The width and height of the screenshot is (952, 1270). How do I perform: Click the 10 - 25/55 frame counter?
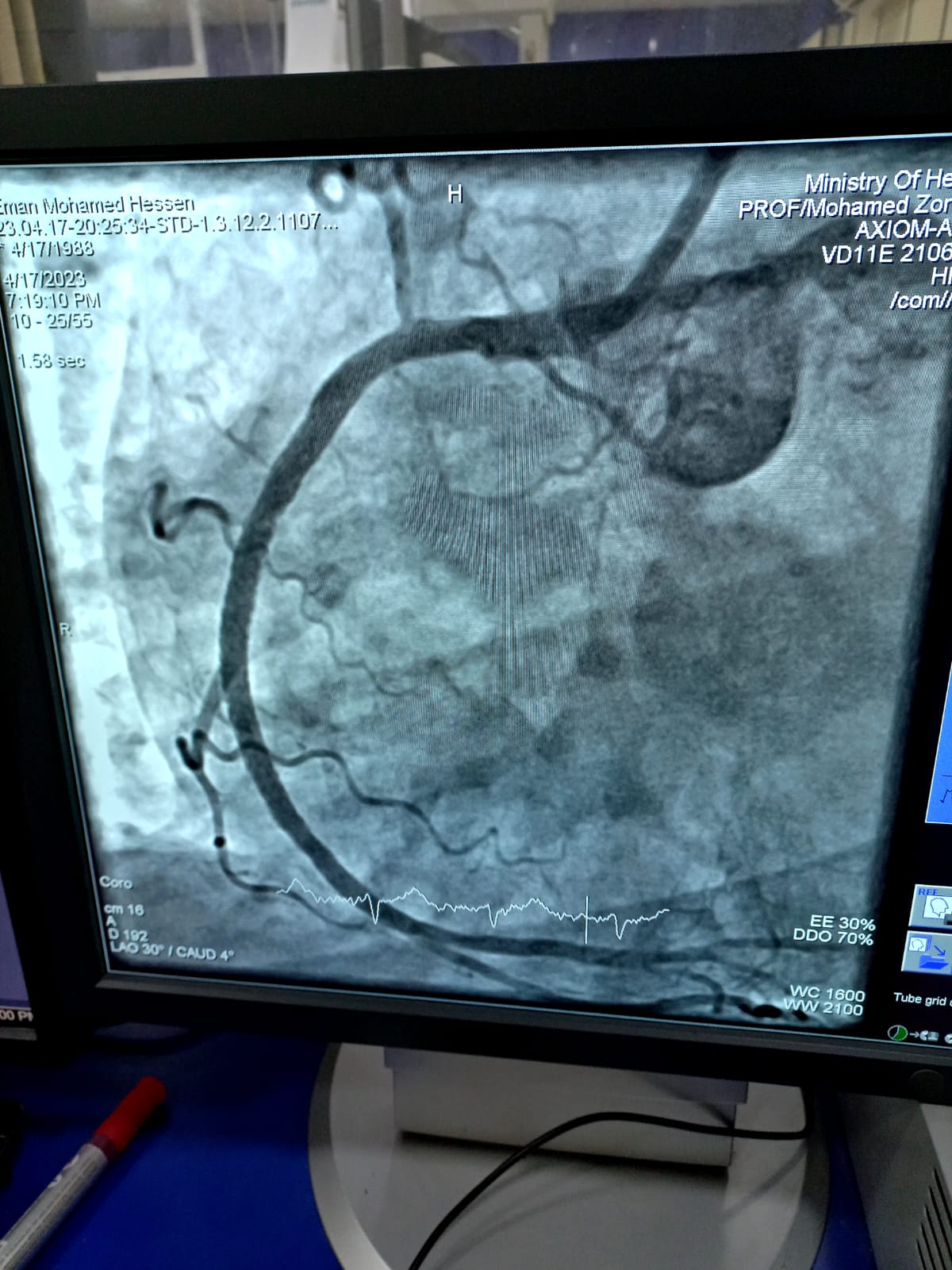[52, 321]
